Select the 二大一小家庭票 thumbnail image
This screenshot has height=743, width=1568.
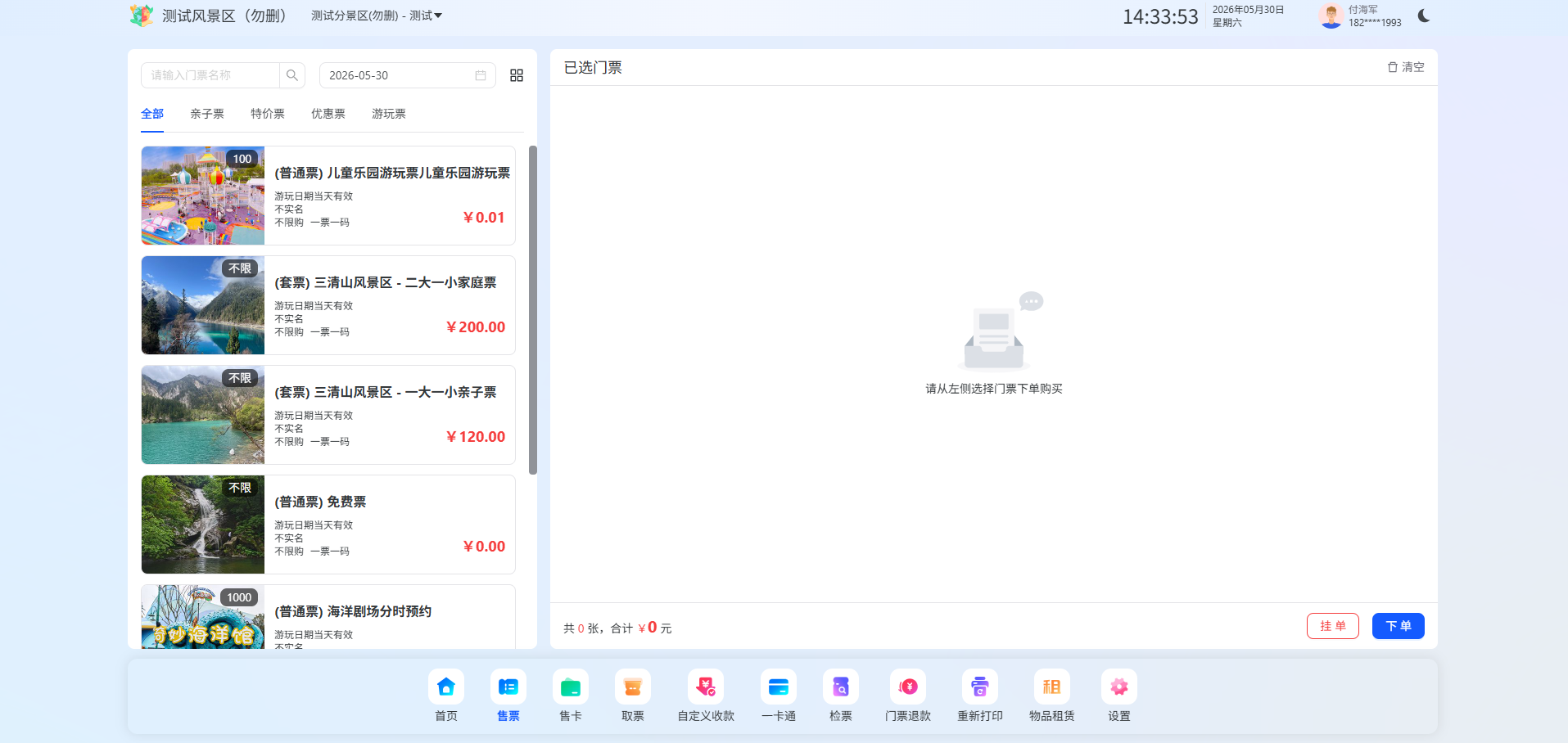[203, 305]
